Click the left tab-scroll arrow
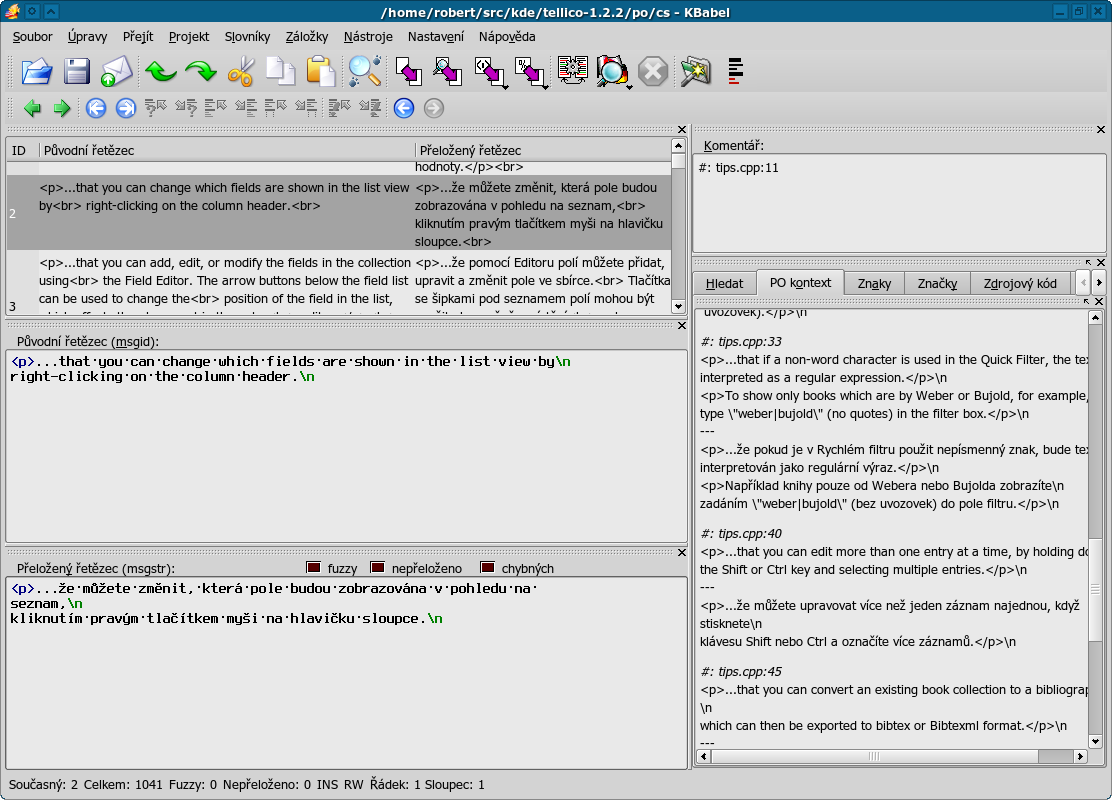This screenshot has width=1112, height=800. coord(1083,282)
